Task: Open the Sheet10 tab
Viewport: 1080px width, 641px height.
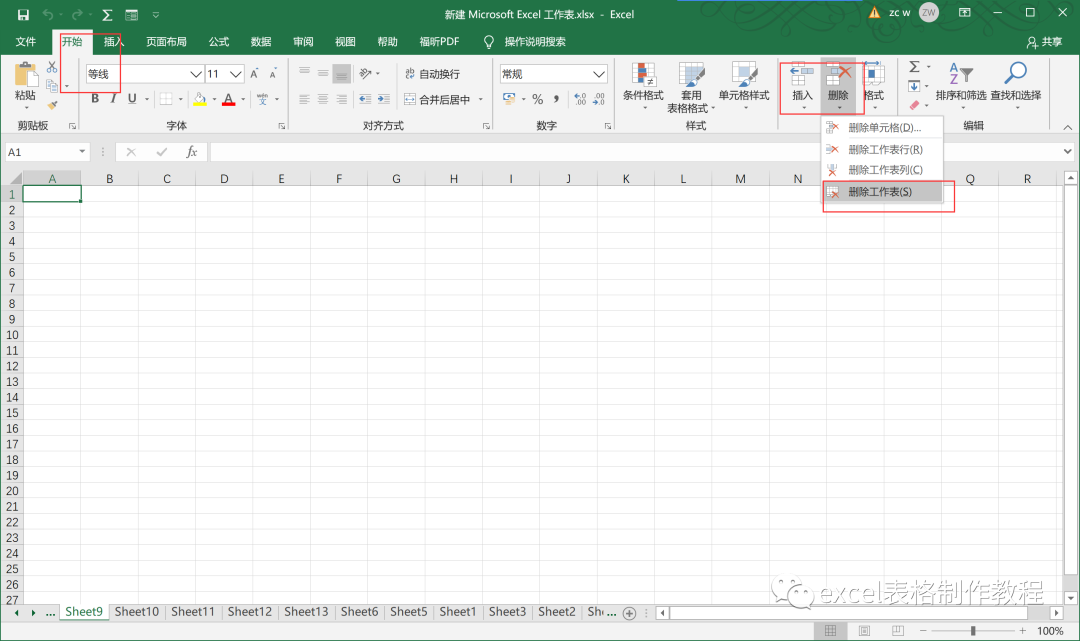Action: [x=136, y=611]
